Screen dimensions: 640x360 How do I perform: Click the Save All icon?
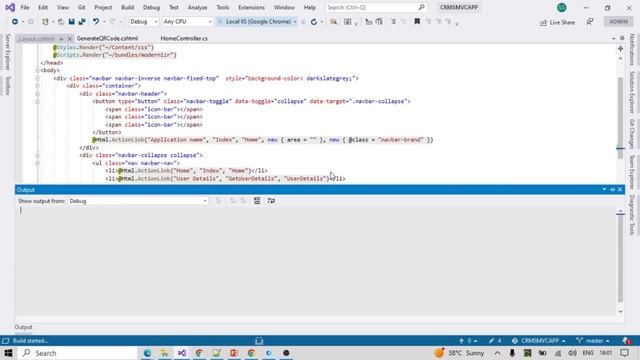[82, 22]
